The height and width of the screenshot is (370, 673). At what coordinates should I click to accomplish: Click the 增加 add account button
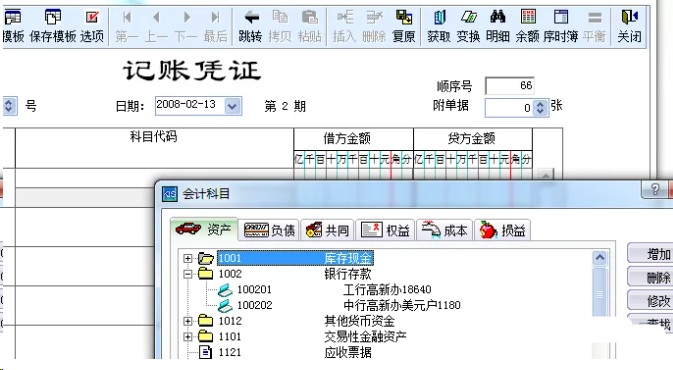point(650,254)
